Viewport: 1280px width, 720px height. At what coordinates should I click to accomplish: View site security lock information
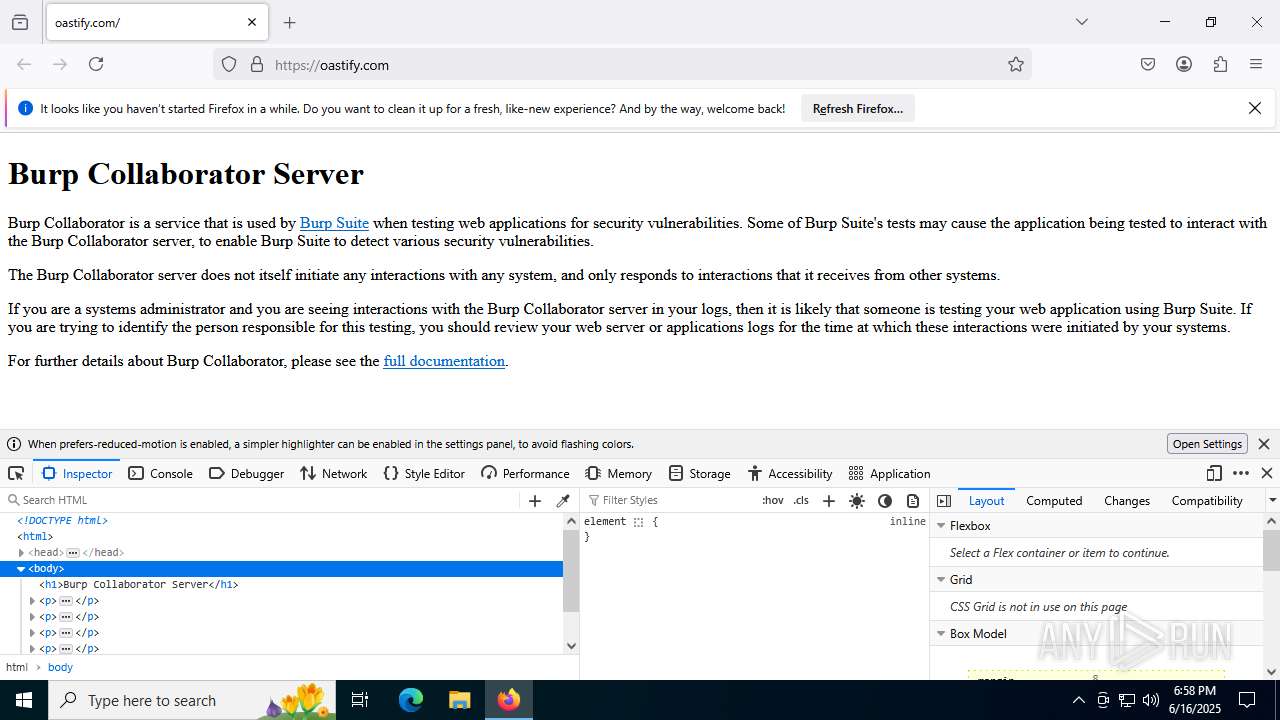coord(257,65)
